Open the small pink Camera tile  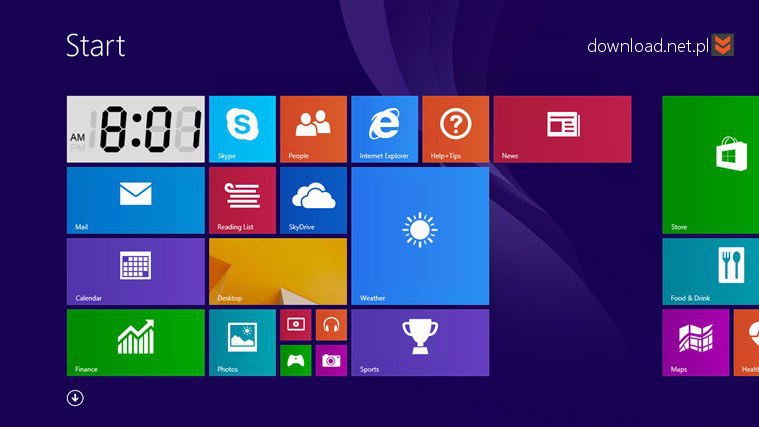[x=332, y=361]
